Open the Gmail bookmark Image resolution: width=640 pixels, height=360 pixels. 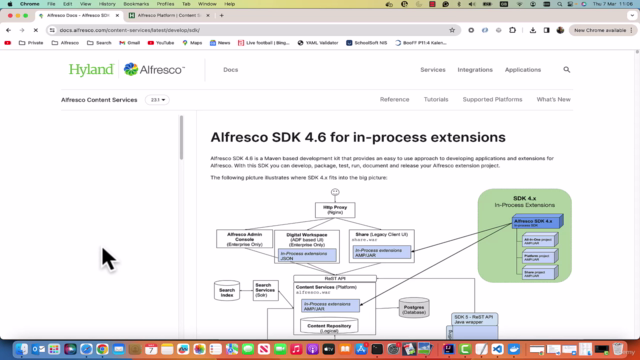click(x=129, y=42)
